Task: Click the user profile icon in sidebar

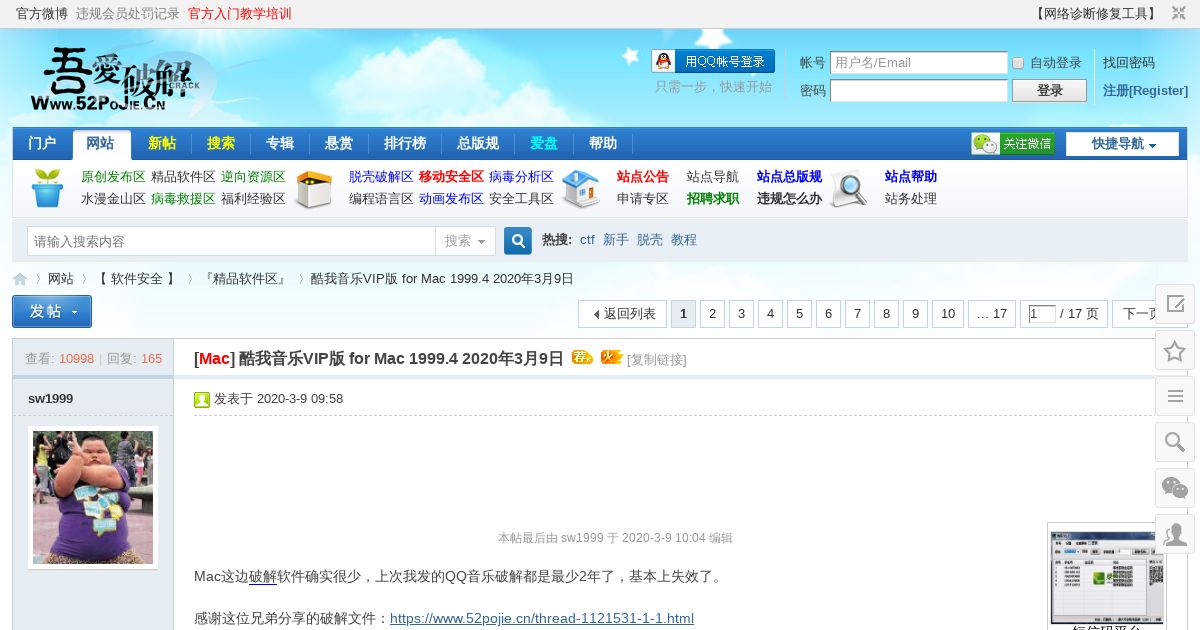Action: (x=1175, y=534)
